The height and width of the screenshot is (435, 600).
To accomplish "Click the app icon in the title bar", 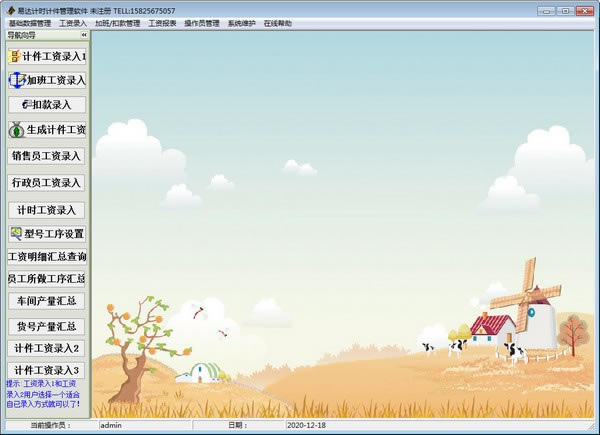I will tap(10, 10).
